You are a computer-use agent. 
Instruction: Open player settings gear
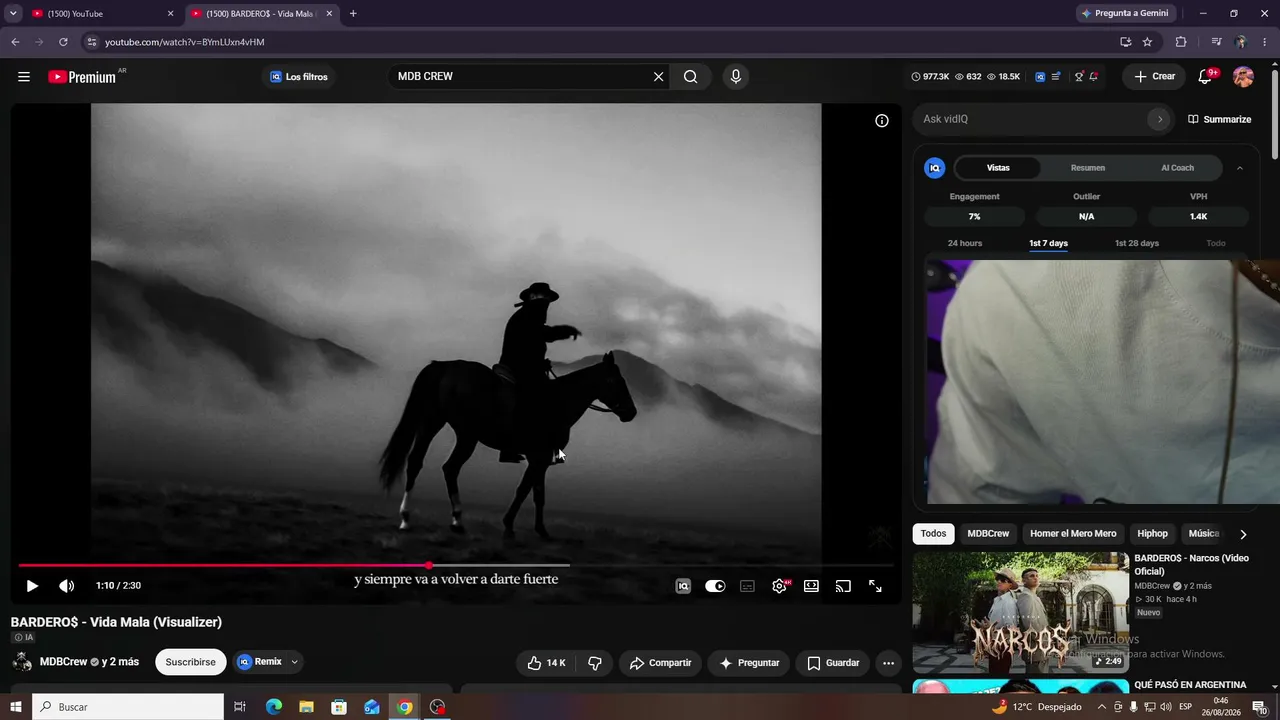(x=779, y=586)
